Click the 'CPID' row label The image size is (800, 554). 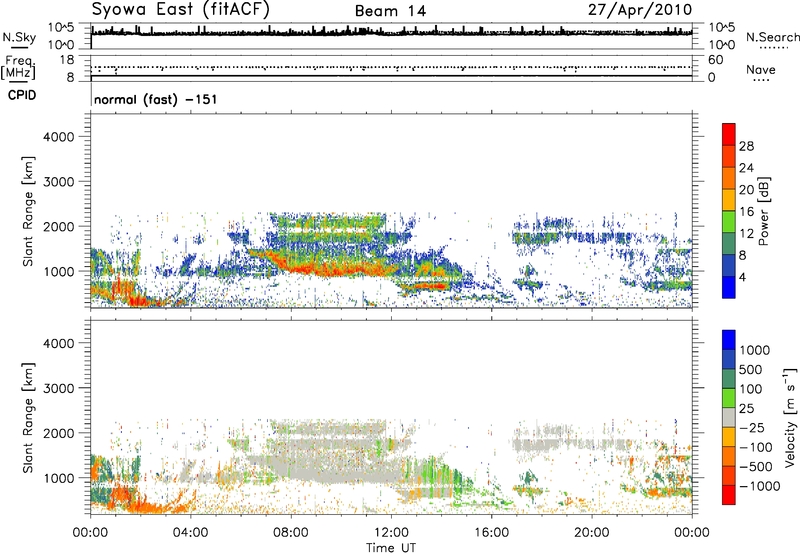22,95
